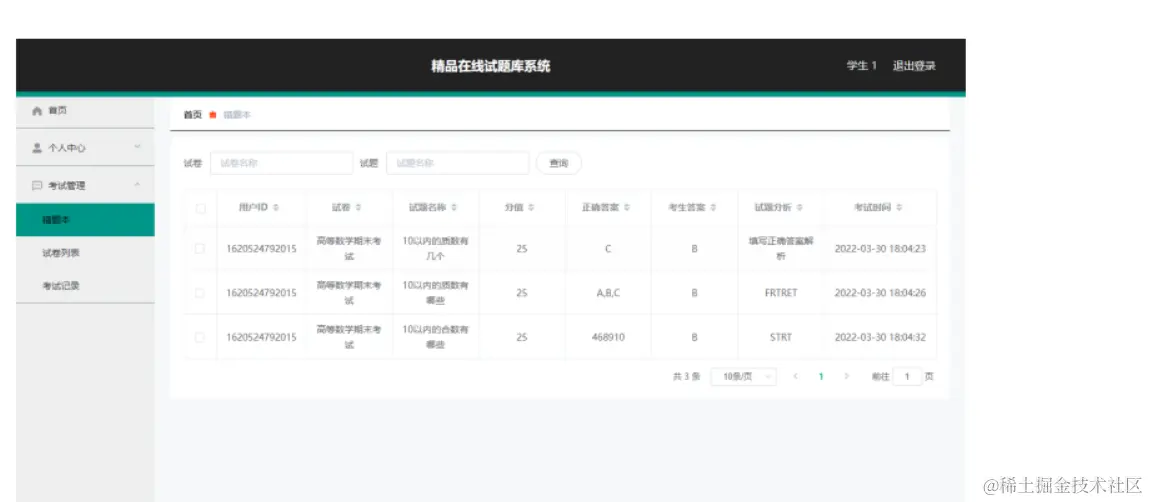1149x502 pixels.
Task: Select 错题本 in the sidebar
Action: coord(85,220)
